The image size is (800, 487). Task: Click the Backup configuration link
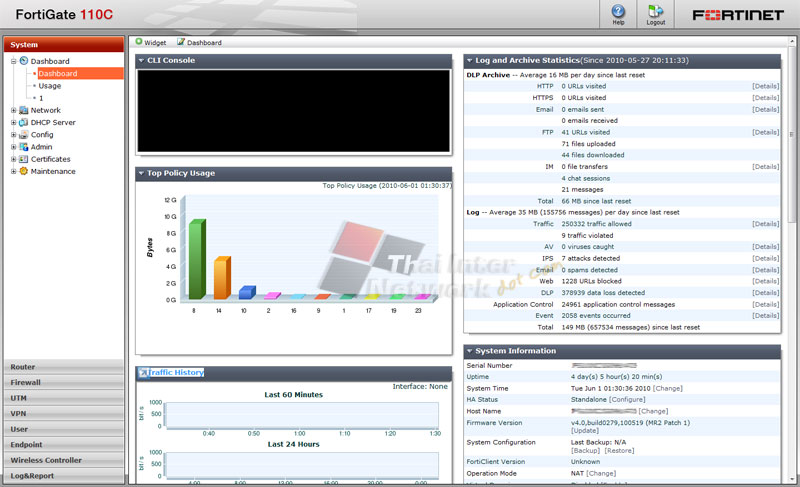click(586, 451)
